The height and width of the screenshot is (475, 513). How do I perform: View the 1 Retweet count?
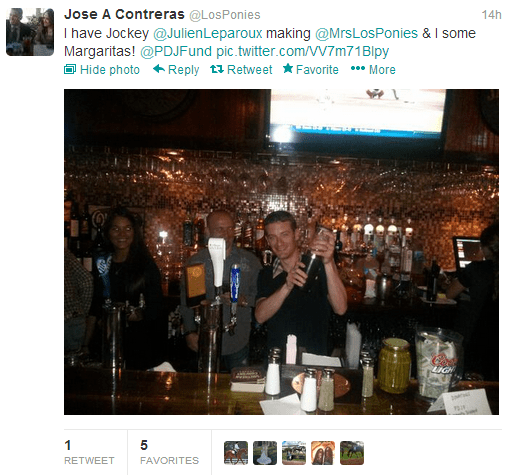click(x=89, y=452)
